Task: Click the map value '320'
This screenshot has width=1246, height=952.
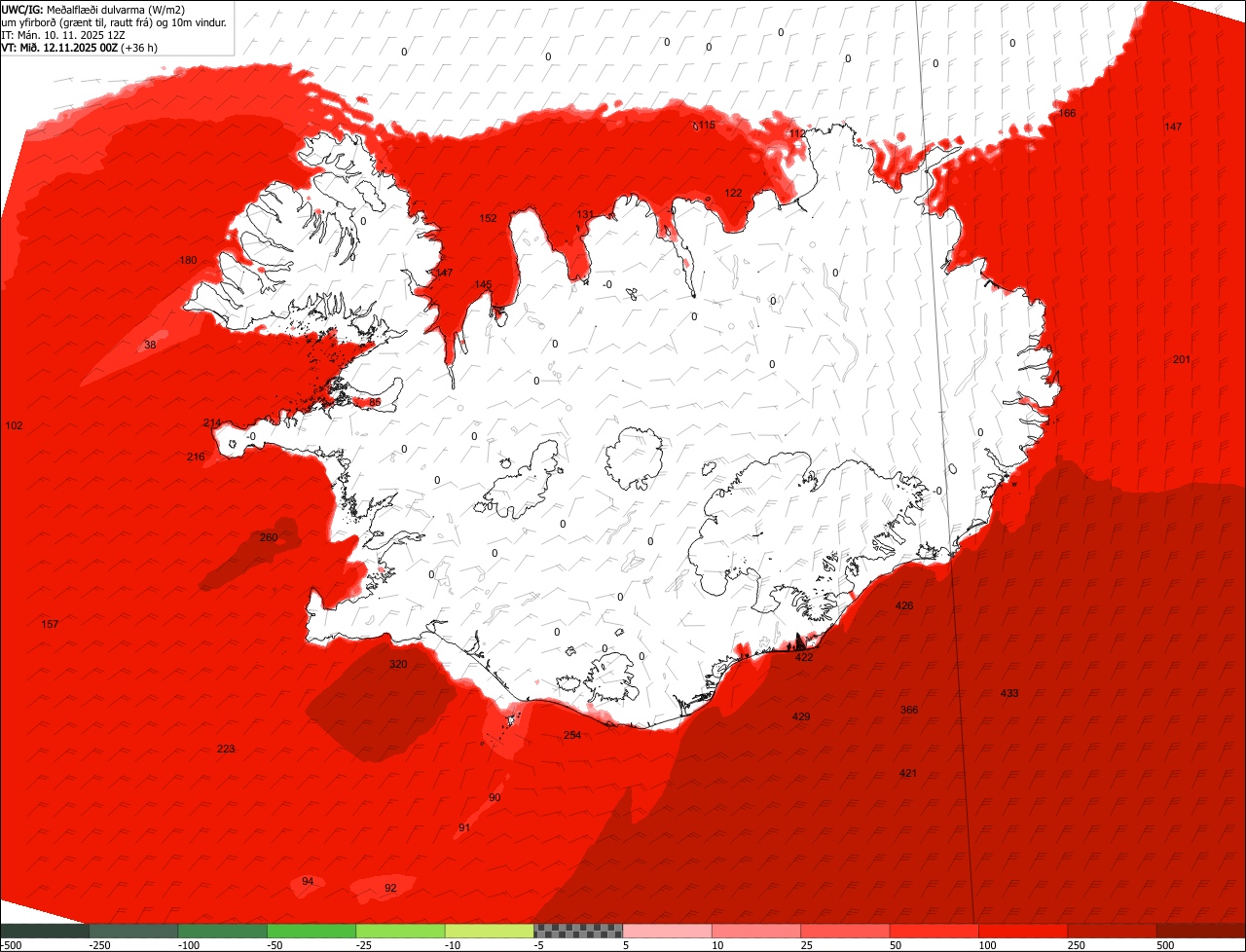Action: (398, 664)
